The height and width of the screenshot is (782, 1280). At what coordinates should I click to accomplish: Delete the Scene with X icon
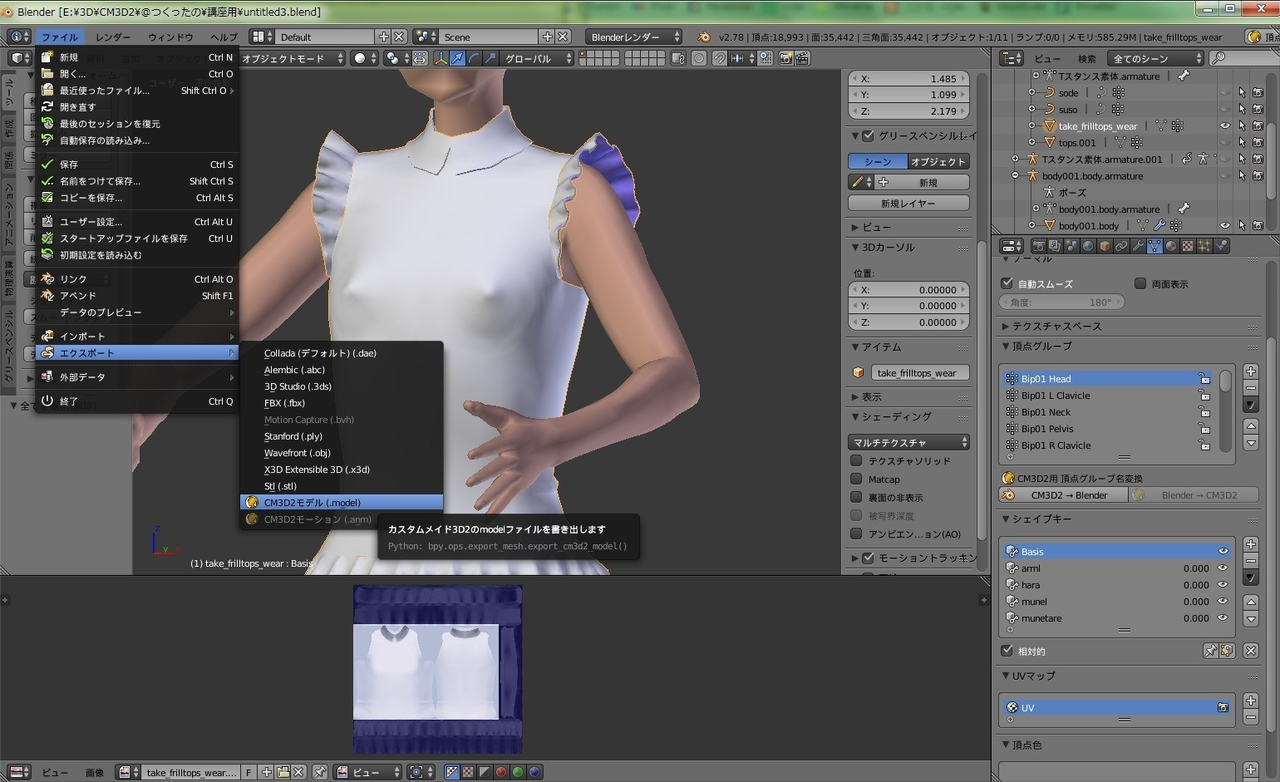563,37
